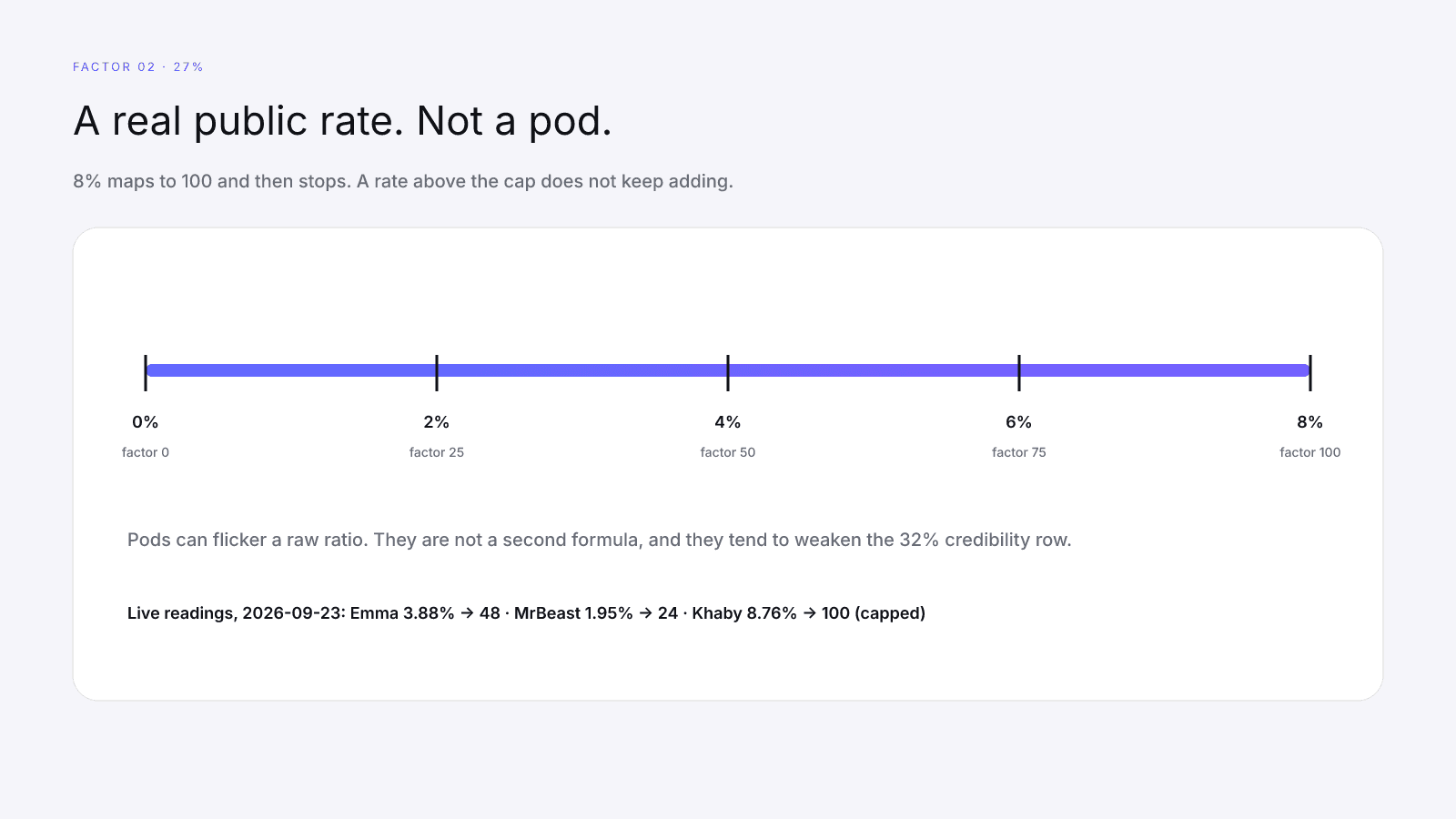1456x819 pixels.
Task: Select the "factor 75" label
Action: [1019, 452]
